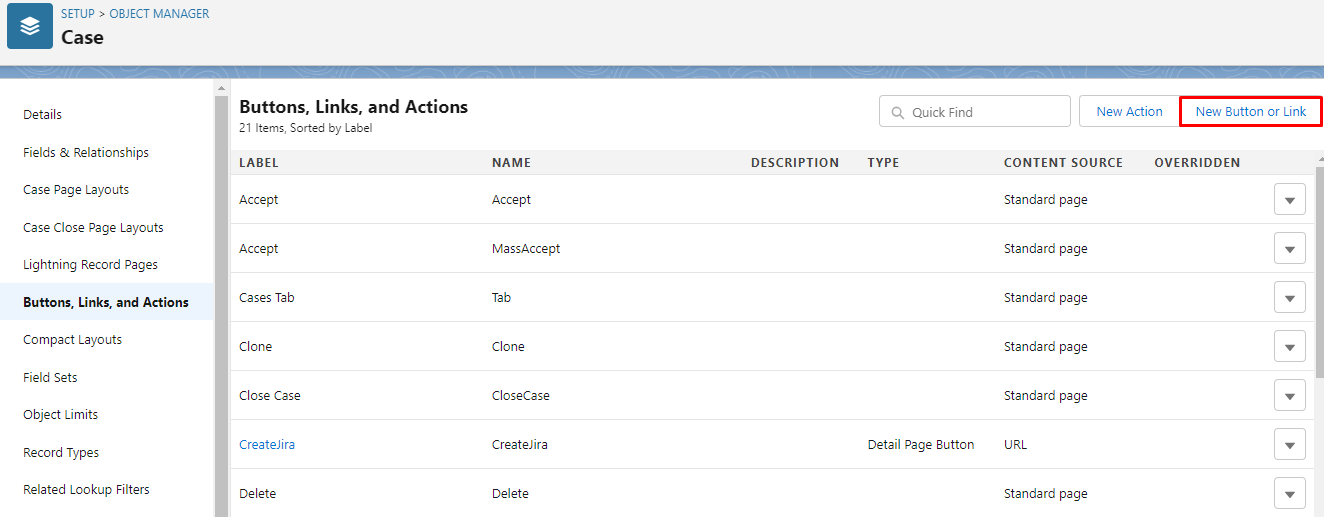
Task: Focus the Quick Find search field
Action: (x=975, y=112)
